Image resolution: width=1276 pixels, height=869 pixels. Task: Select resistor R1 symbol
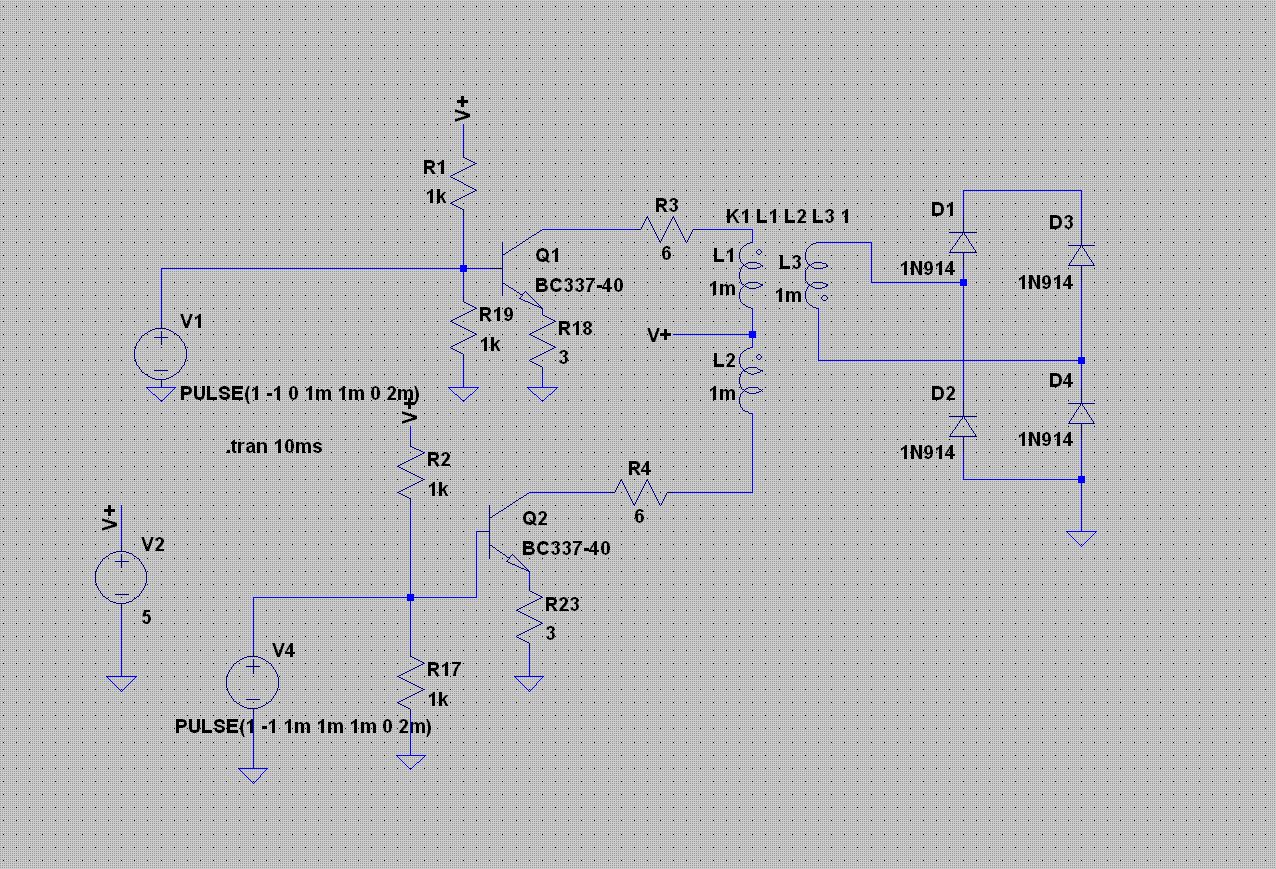[462, 182]
